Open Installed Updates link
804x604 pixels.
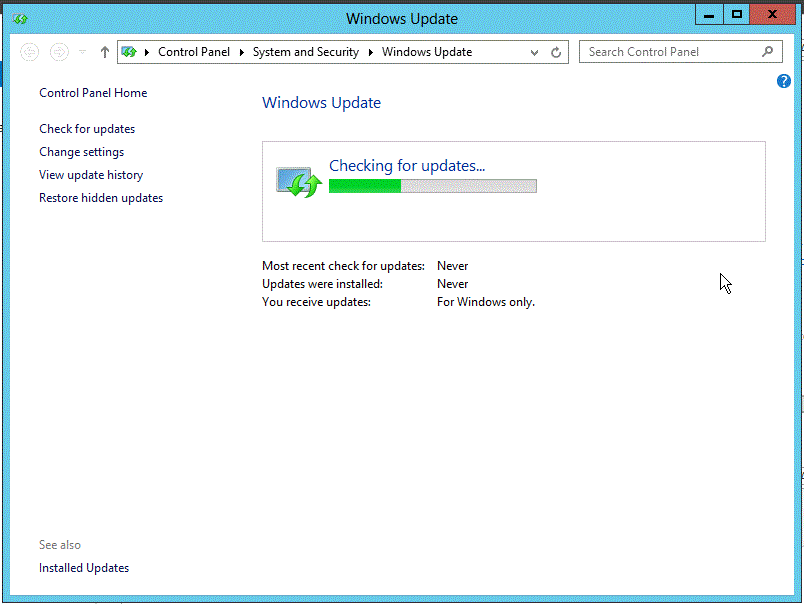(84, 568)
